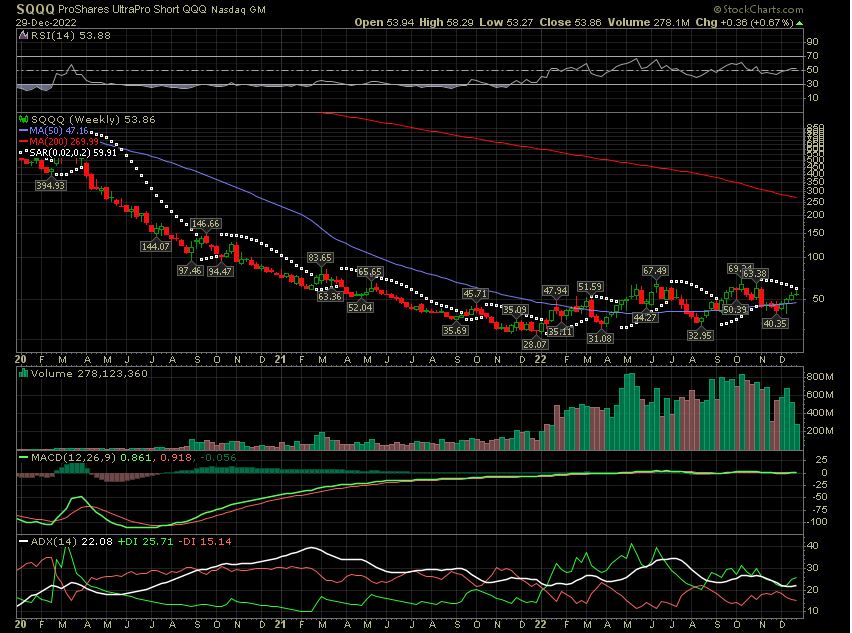Click the 28.07 low price annotation
The height and width of the screenshot is (633, 852).
535,344
